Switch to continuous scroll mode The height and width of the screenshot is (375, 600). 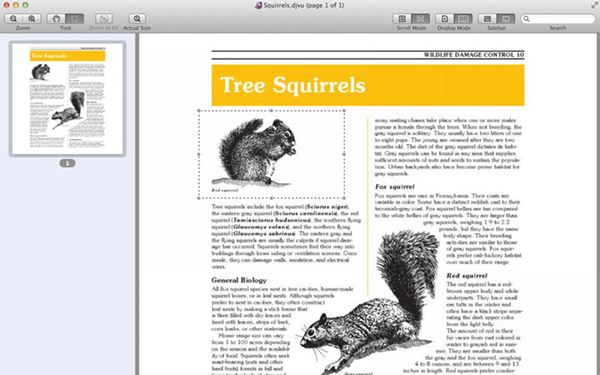click(421, 18)
